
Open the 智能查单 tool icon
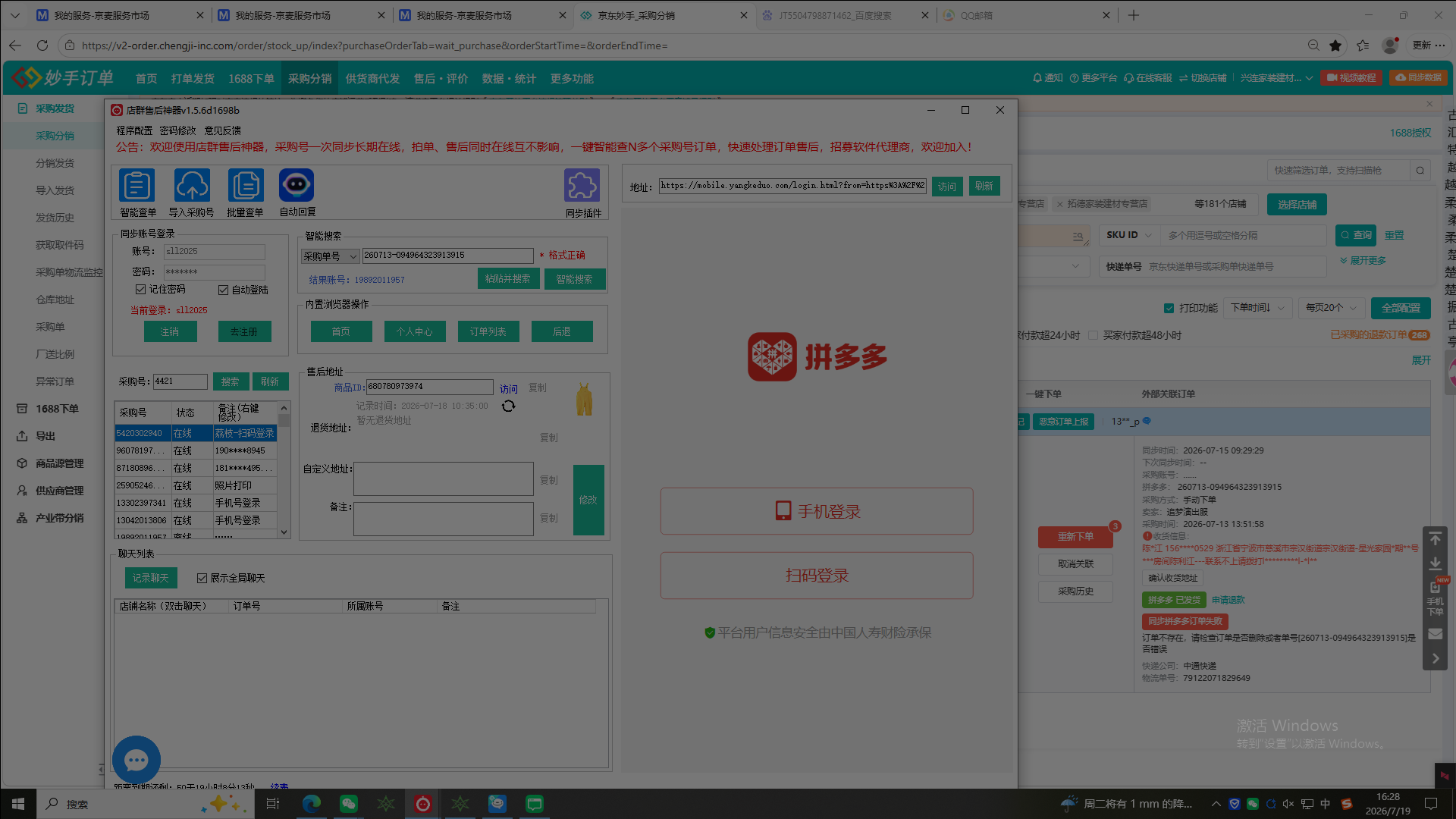[137, 186]
